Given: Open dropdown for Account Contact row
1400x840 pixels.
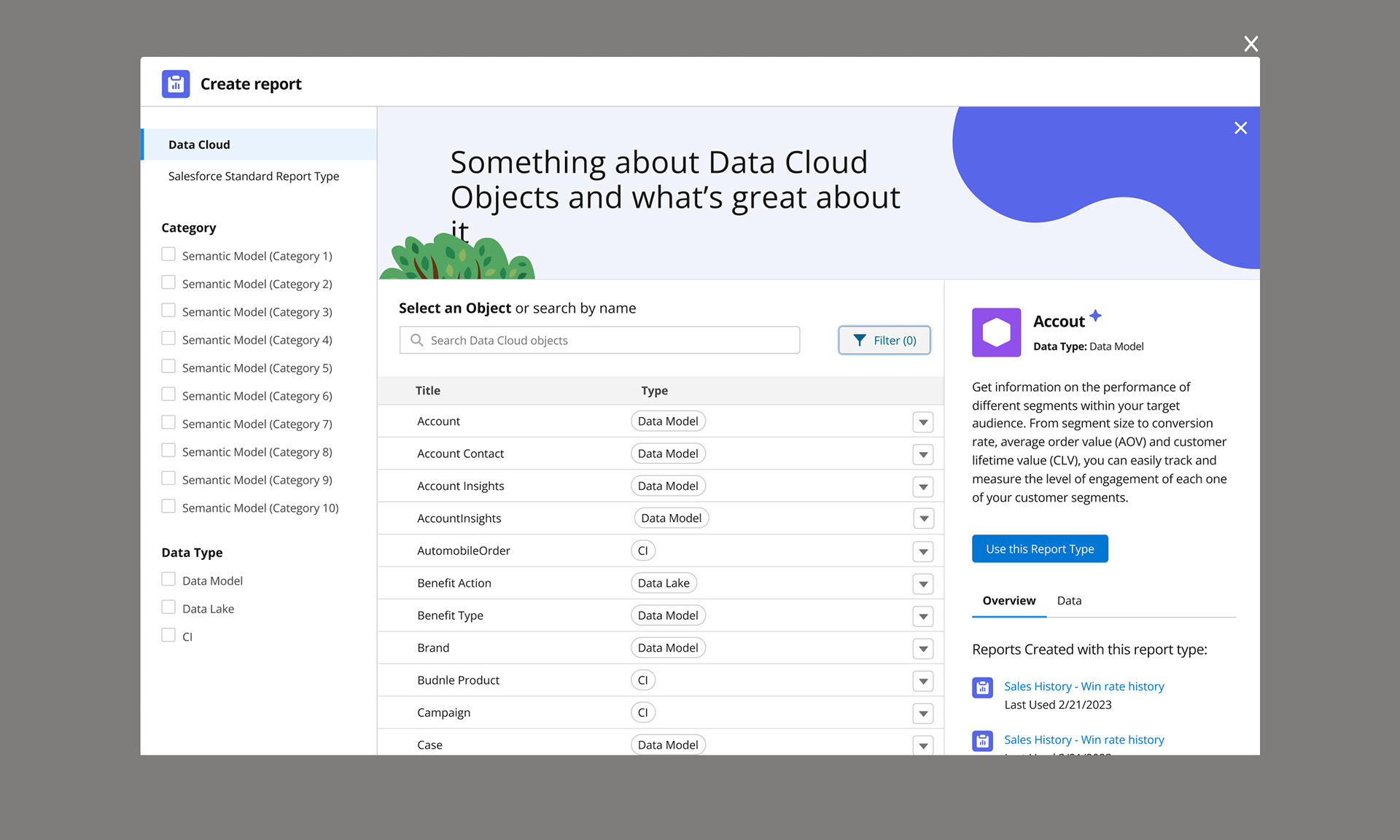Looking at the screenshot, I should 923,454.
